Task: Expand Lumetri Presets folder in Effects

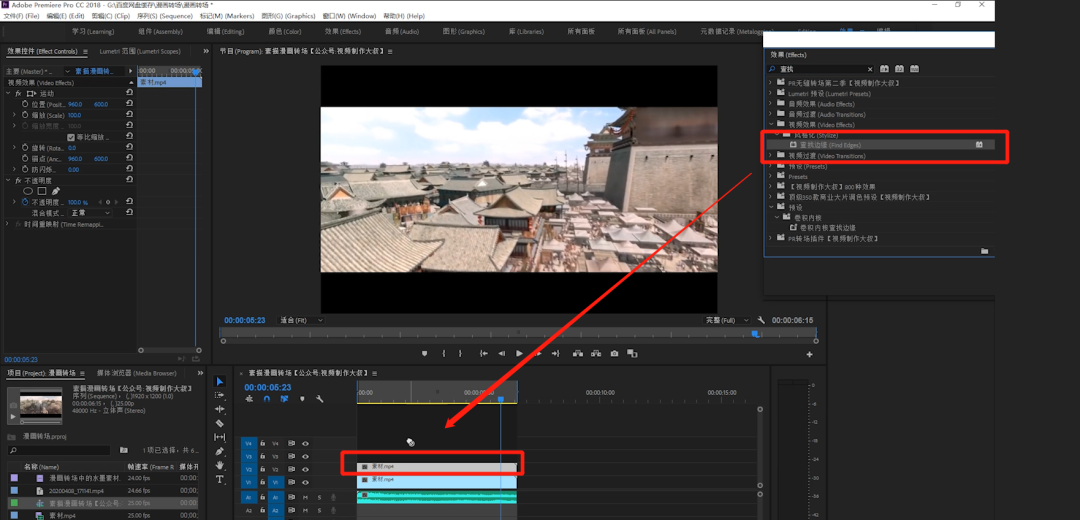Action: (771, 93)
